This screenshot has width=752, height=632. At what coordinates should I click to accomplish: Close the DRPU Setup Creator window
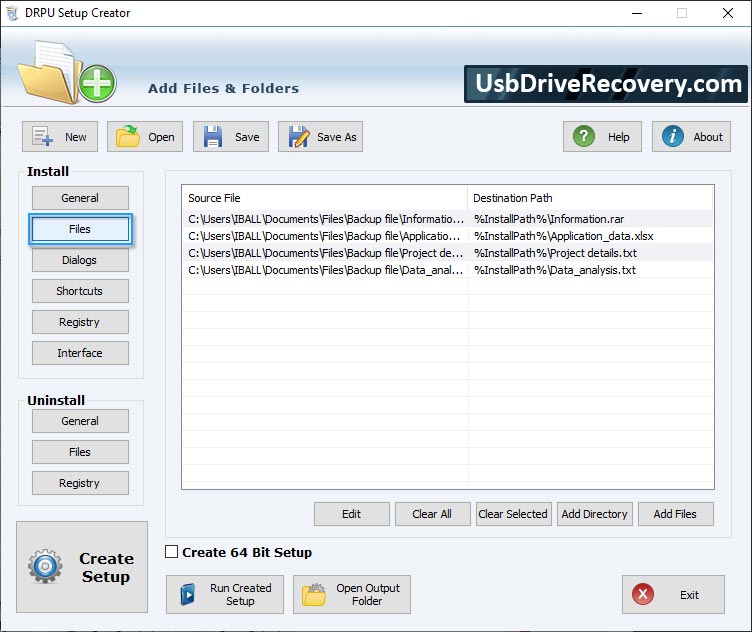pyautogui.click(x=728, y=13)
